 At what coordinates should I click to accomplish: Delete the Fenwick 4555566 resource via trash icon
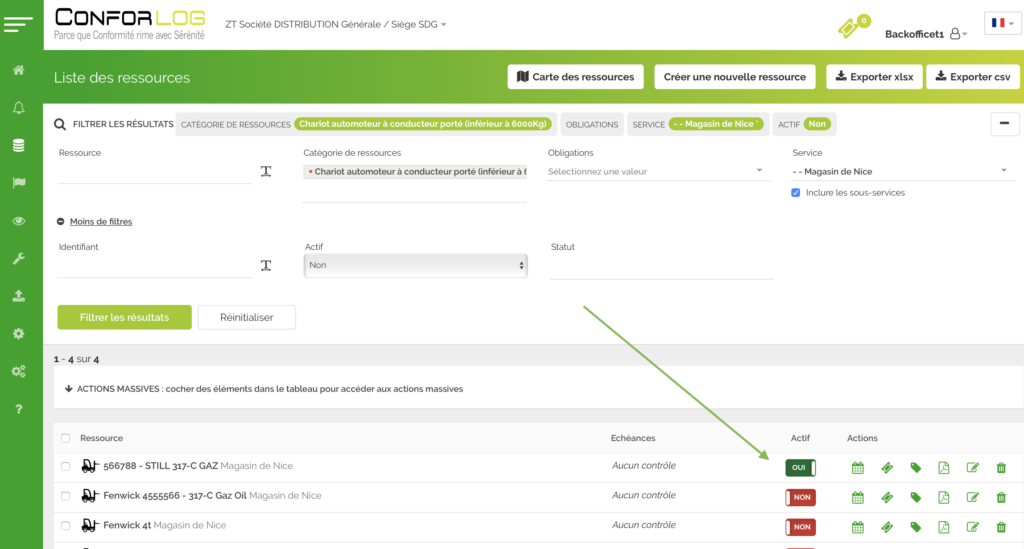click(1001, 497)
